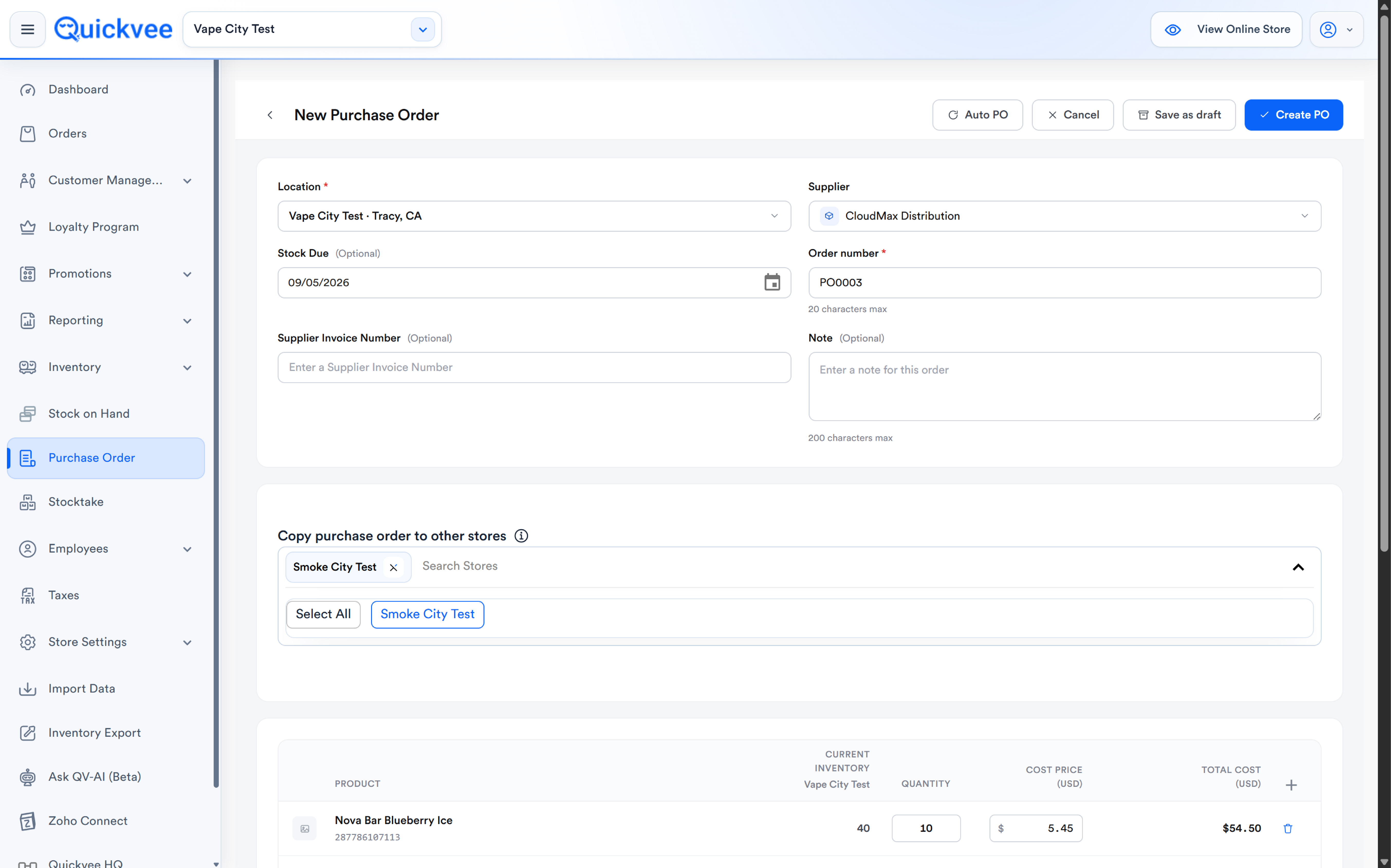The height and width of the screenshot is (868, 1391).
Task: Expand the Store Settings submenu
Action: [187, 642]
